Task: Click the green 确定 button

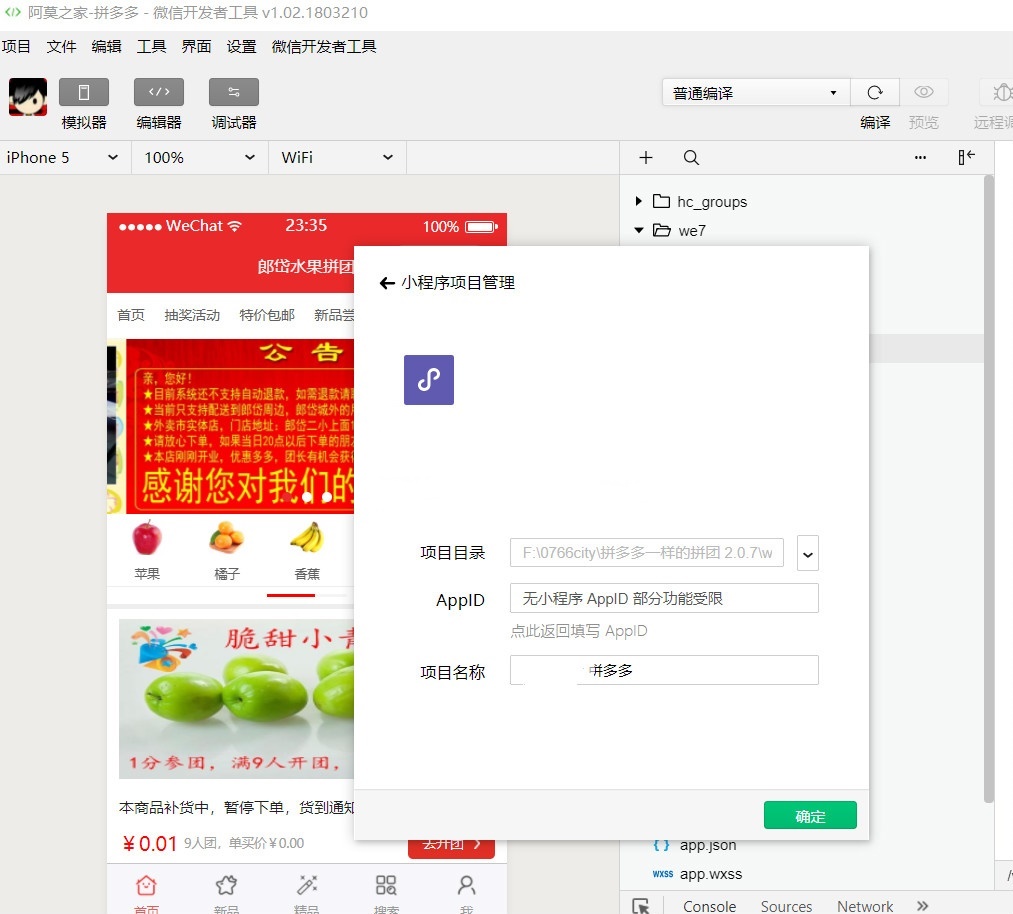Action: [x=810, y=816]
